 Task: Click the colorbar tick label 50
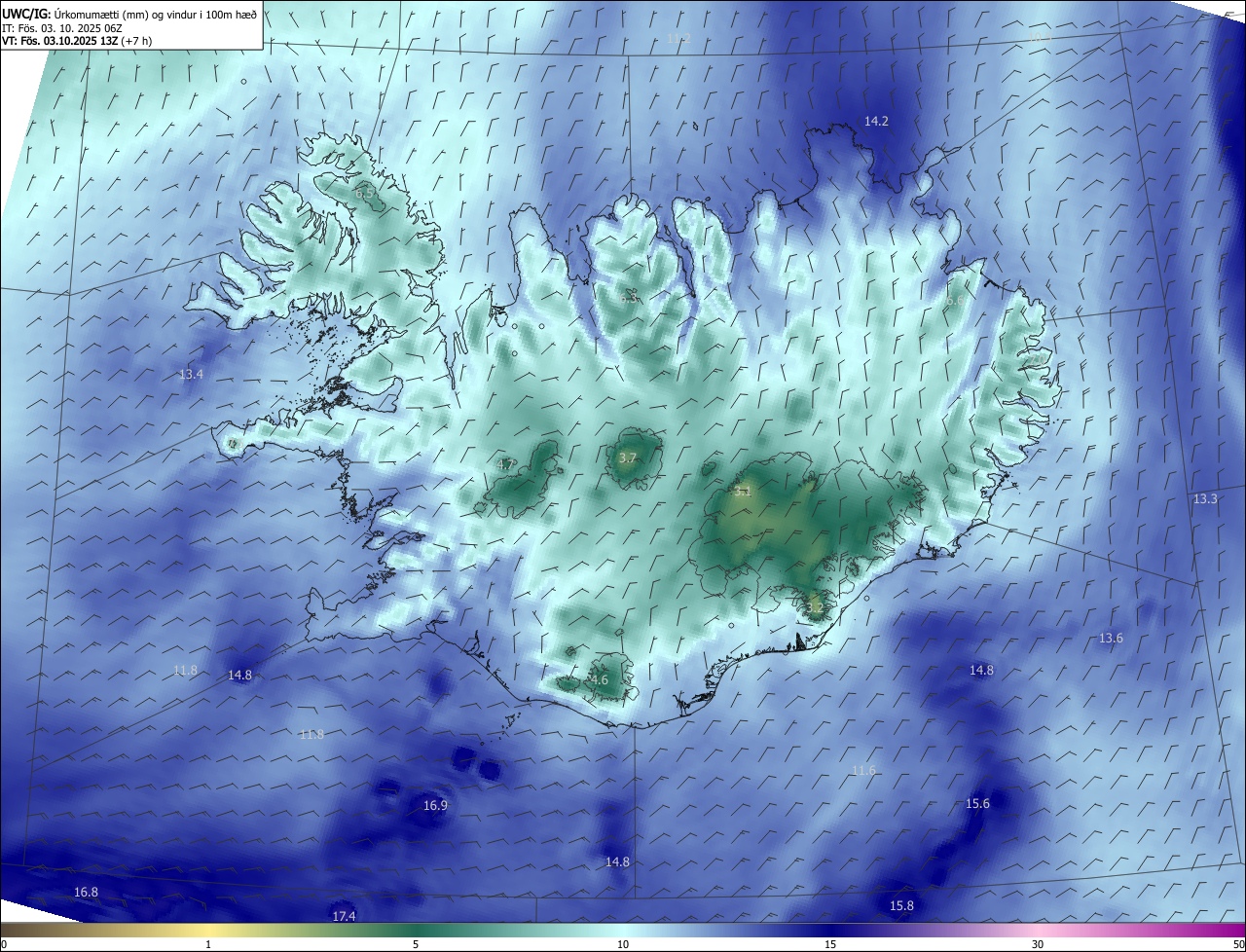tap(1238, 945)
